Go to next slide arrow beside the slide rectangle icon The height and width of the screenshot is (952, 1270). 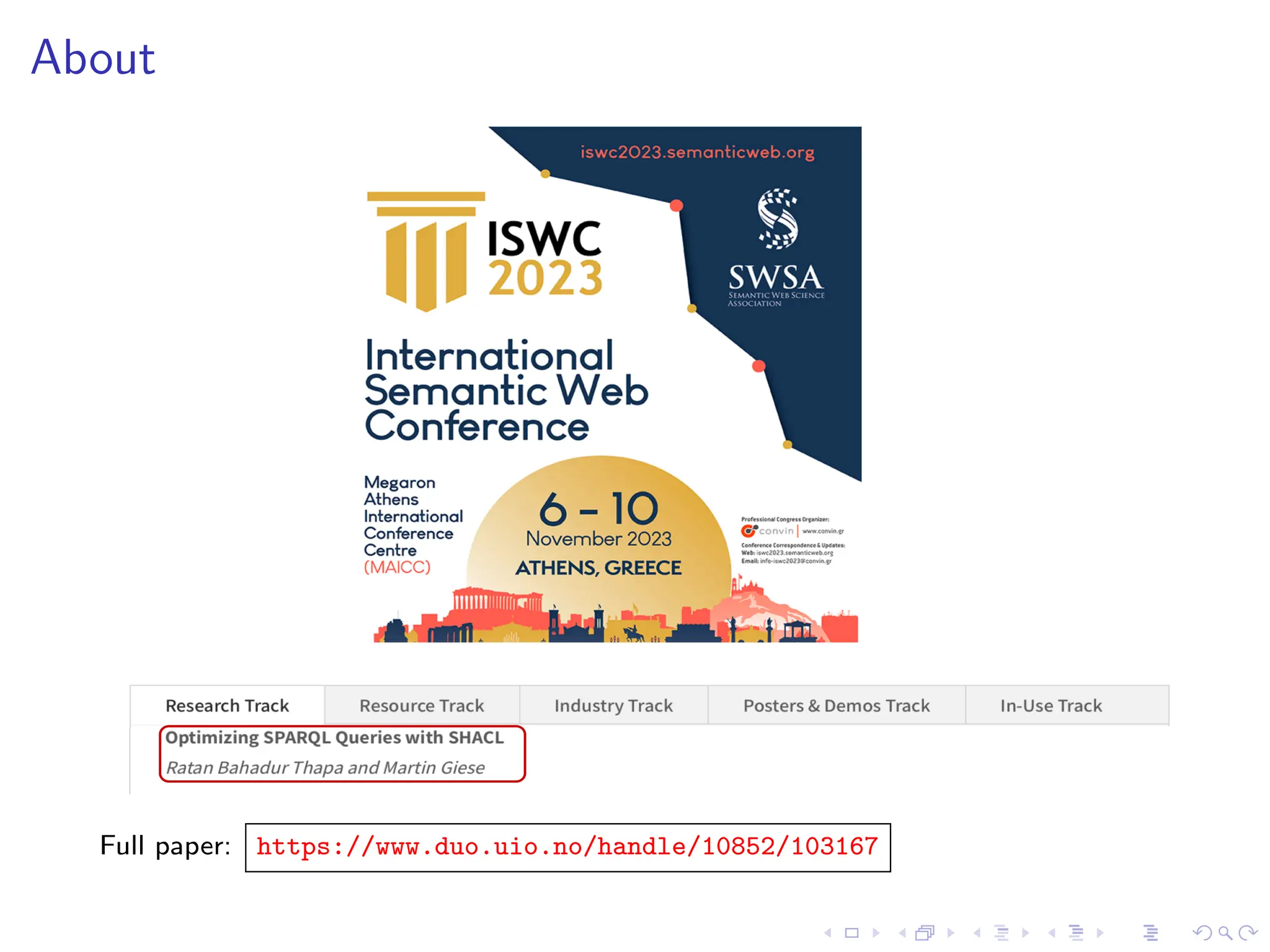[x=876, y=933]
